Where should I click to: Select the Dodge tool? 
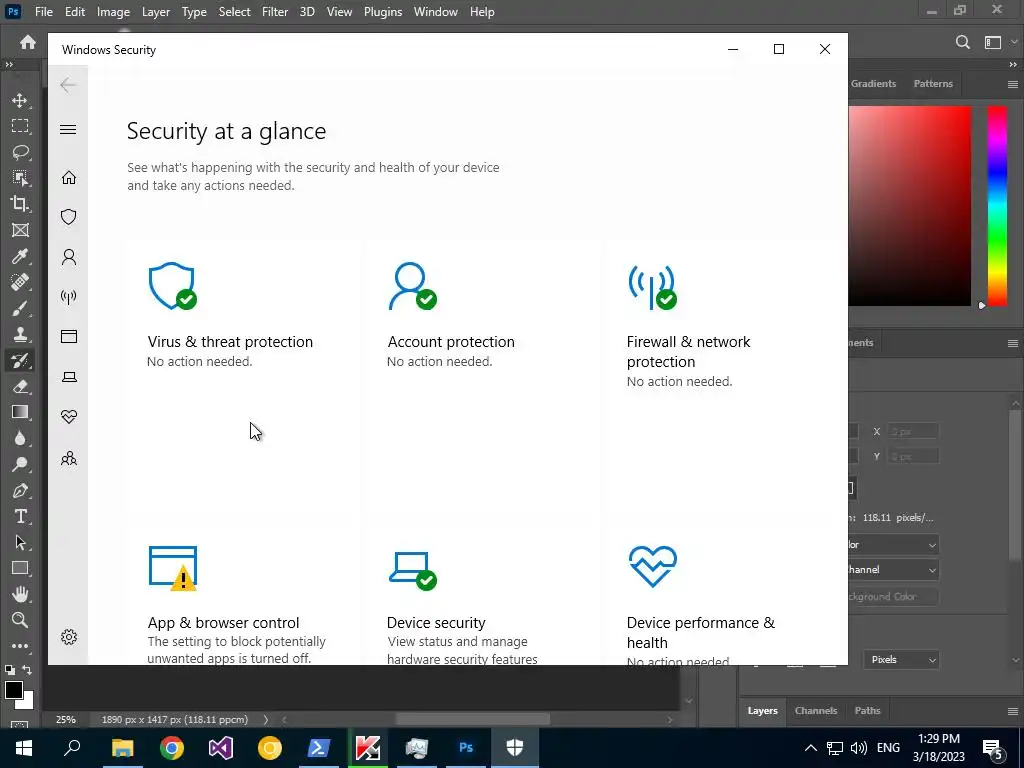20,464
